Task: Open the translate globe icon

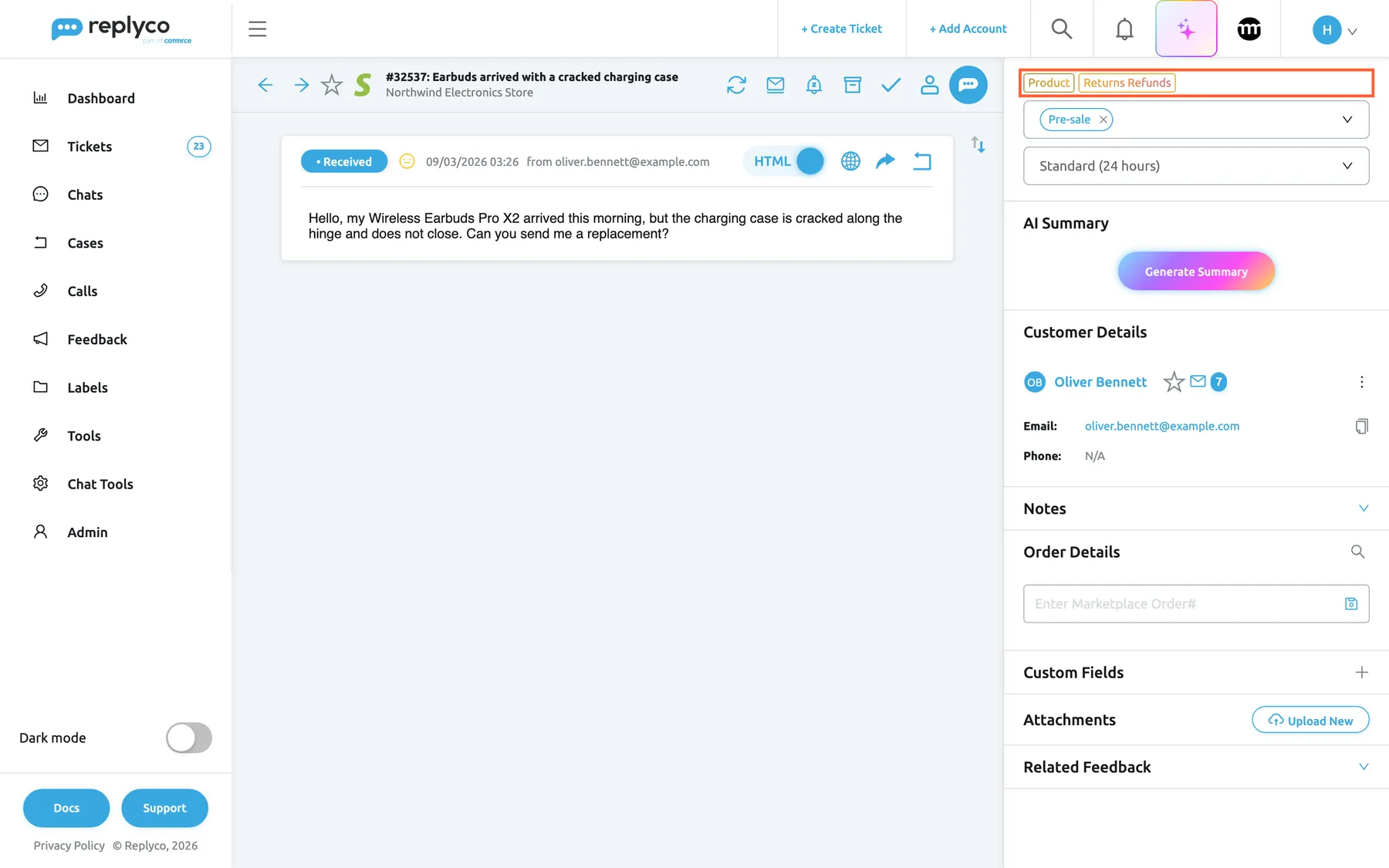Action: [x=850, y=161]
